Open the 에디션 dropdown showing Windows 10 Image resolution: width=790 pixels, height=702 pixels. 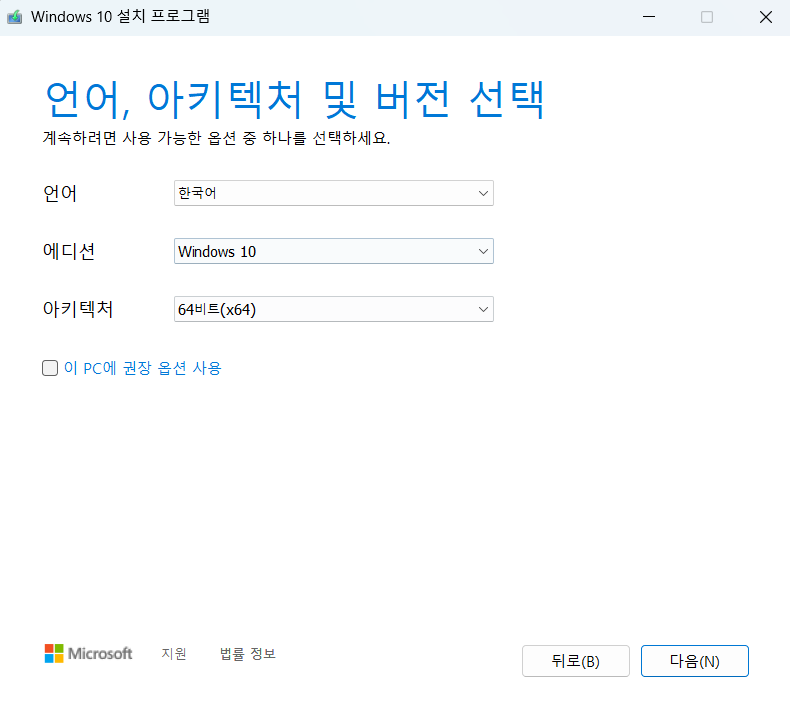point(334,251)
